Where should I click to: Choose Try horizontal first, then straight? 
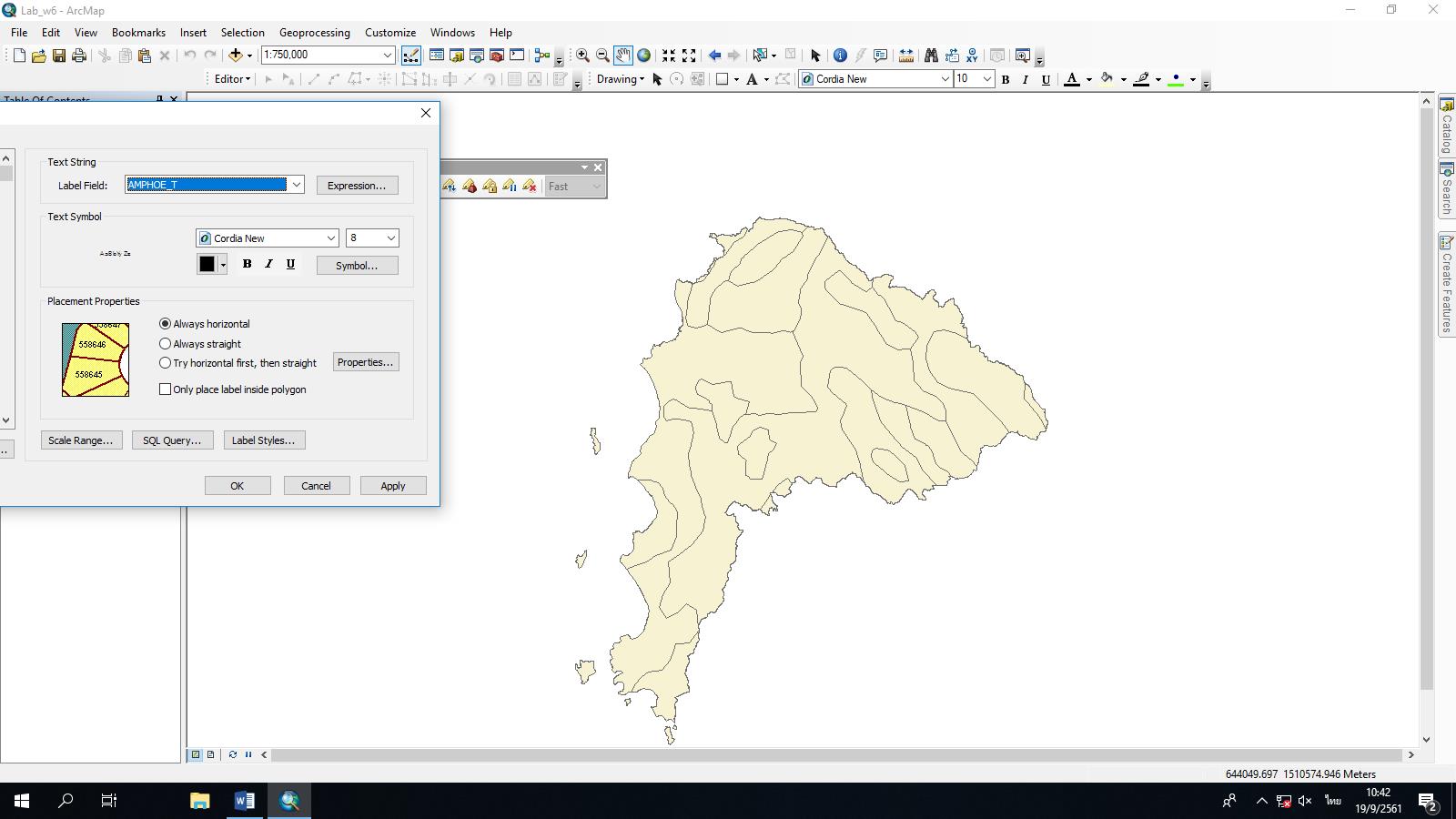pyautogui.click(x=165, y=362)
